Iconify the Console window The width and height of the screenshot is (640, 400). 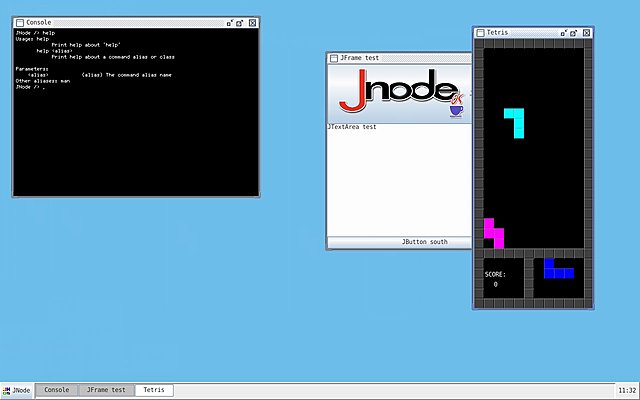tap(230, 23)
